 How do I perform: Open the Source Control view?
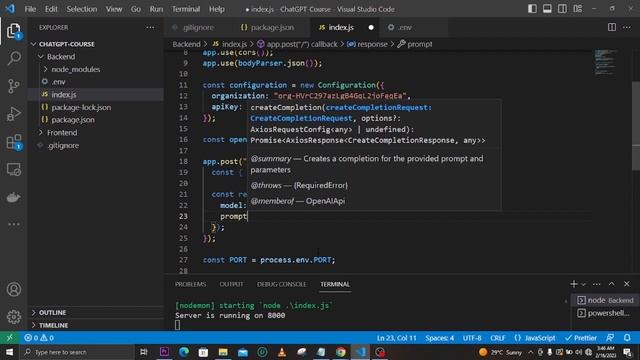point(13,86)
